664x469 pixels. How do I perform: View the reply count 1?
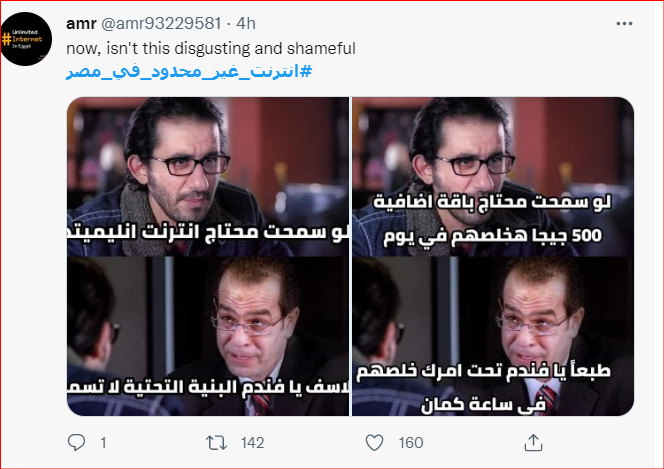click(x=103, y=443)
